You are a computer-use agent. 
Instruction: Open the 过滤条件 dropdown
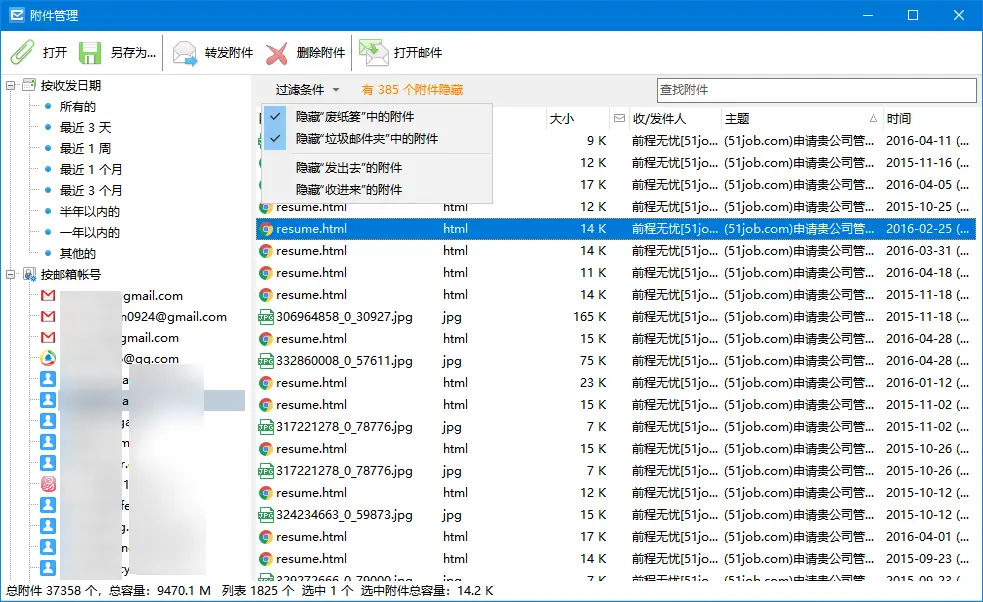[307, 90]
